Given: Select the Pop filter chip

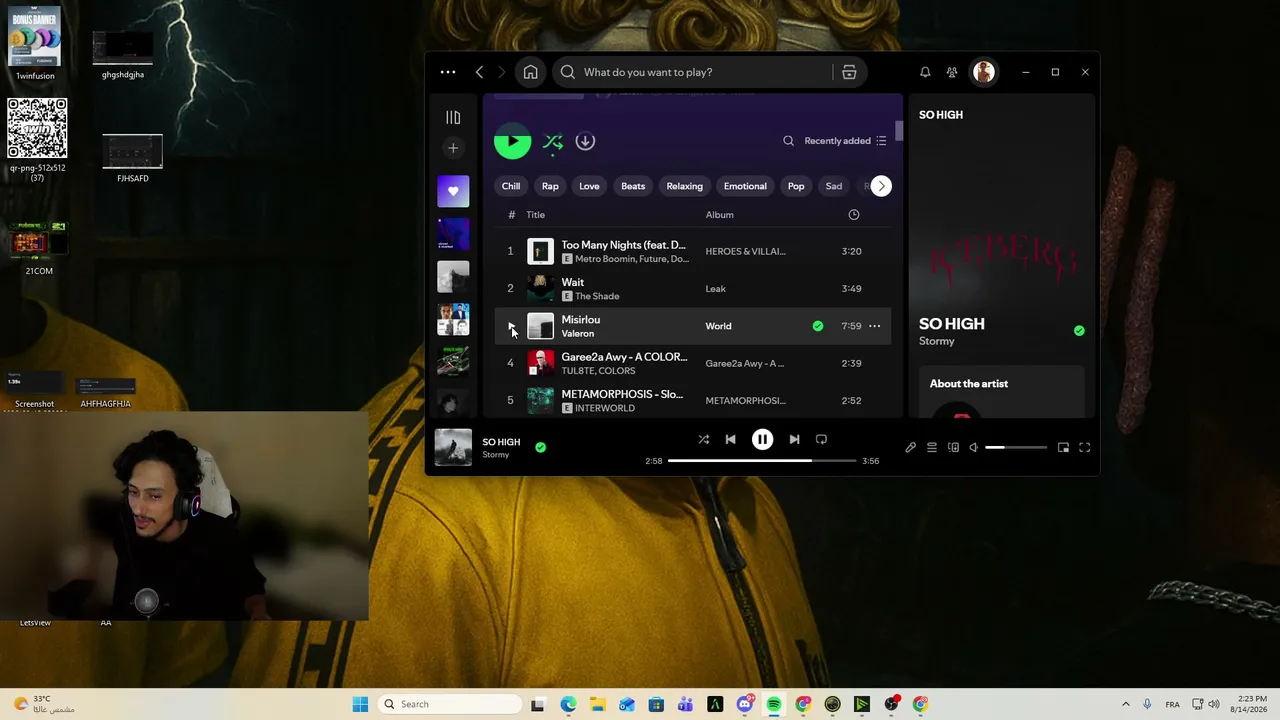Looking at the screenshot, I should click(796, 186).
